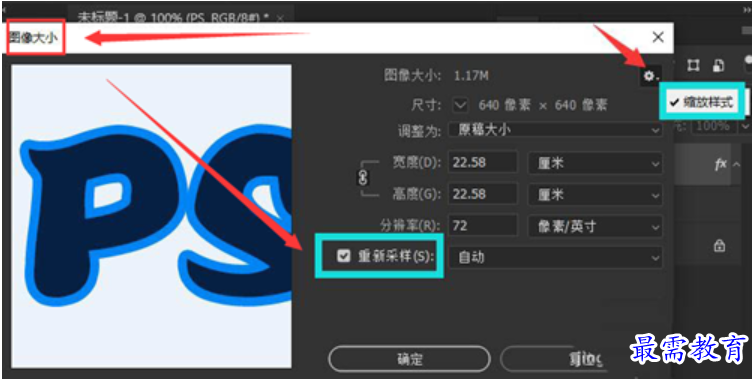Click the fx layer effects icon in Layers panel
The image size is (754, 380).
pyautogui.click(x=720, y=165)
